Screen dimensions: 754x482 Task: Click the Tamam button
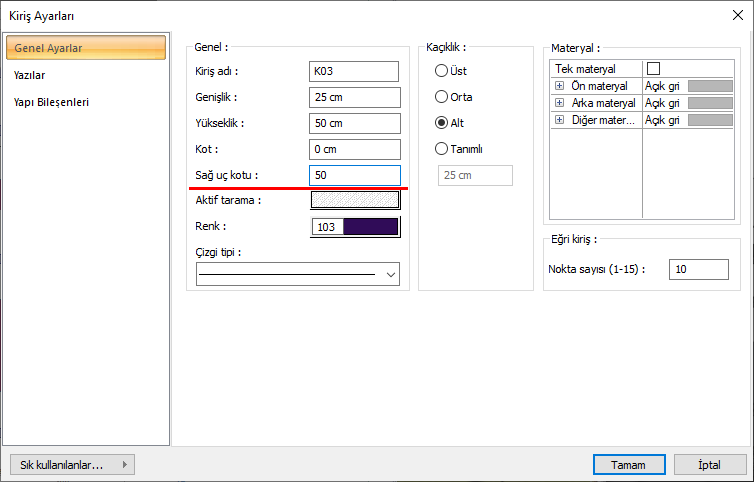(629, 465)
